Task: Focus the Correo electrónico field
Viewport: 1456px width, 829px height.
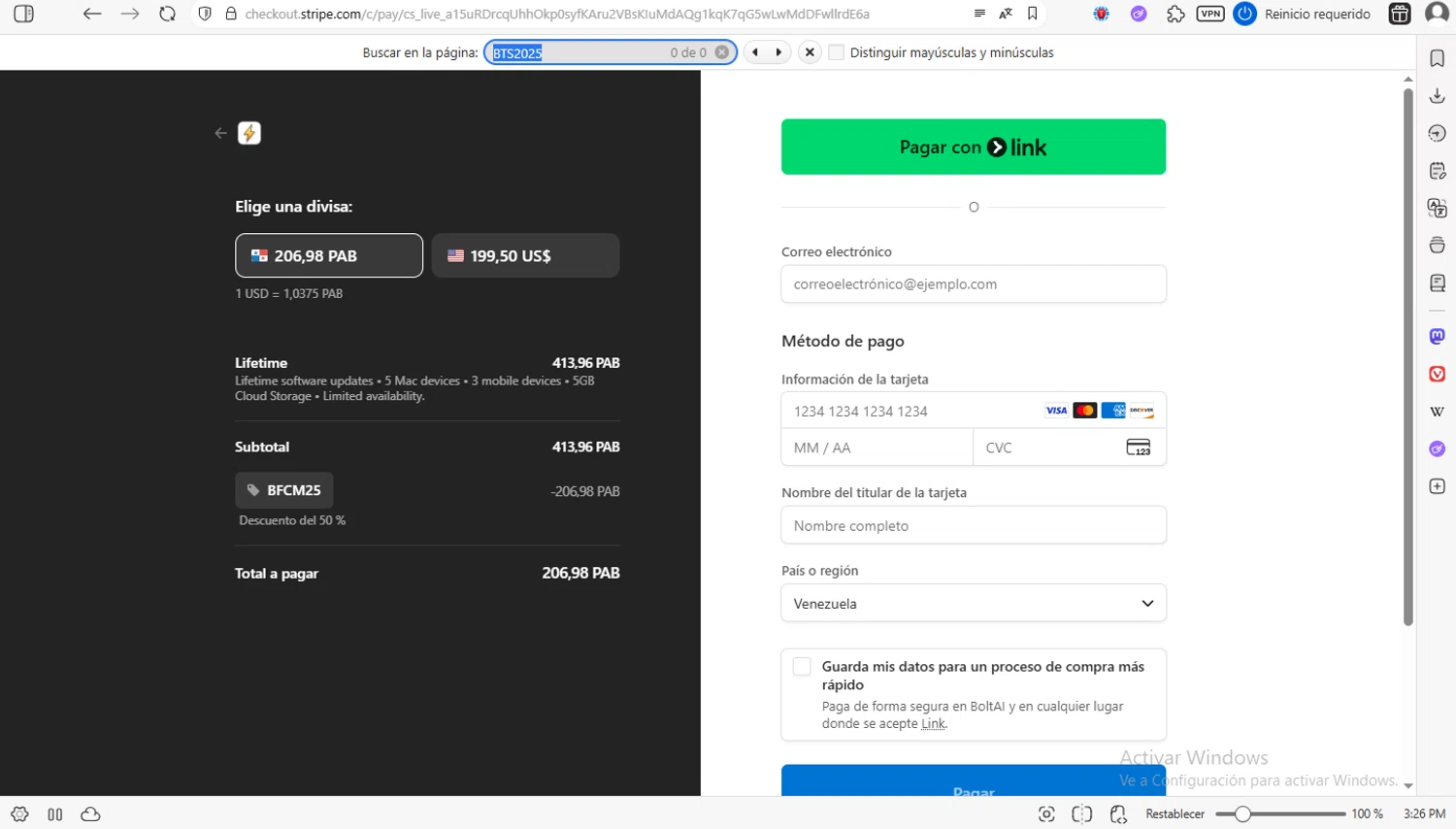Action: click(x=974, y=284)
